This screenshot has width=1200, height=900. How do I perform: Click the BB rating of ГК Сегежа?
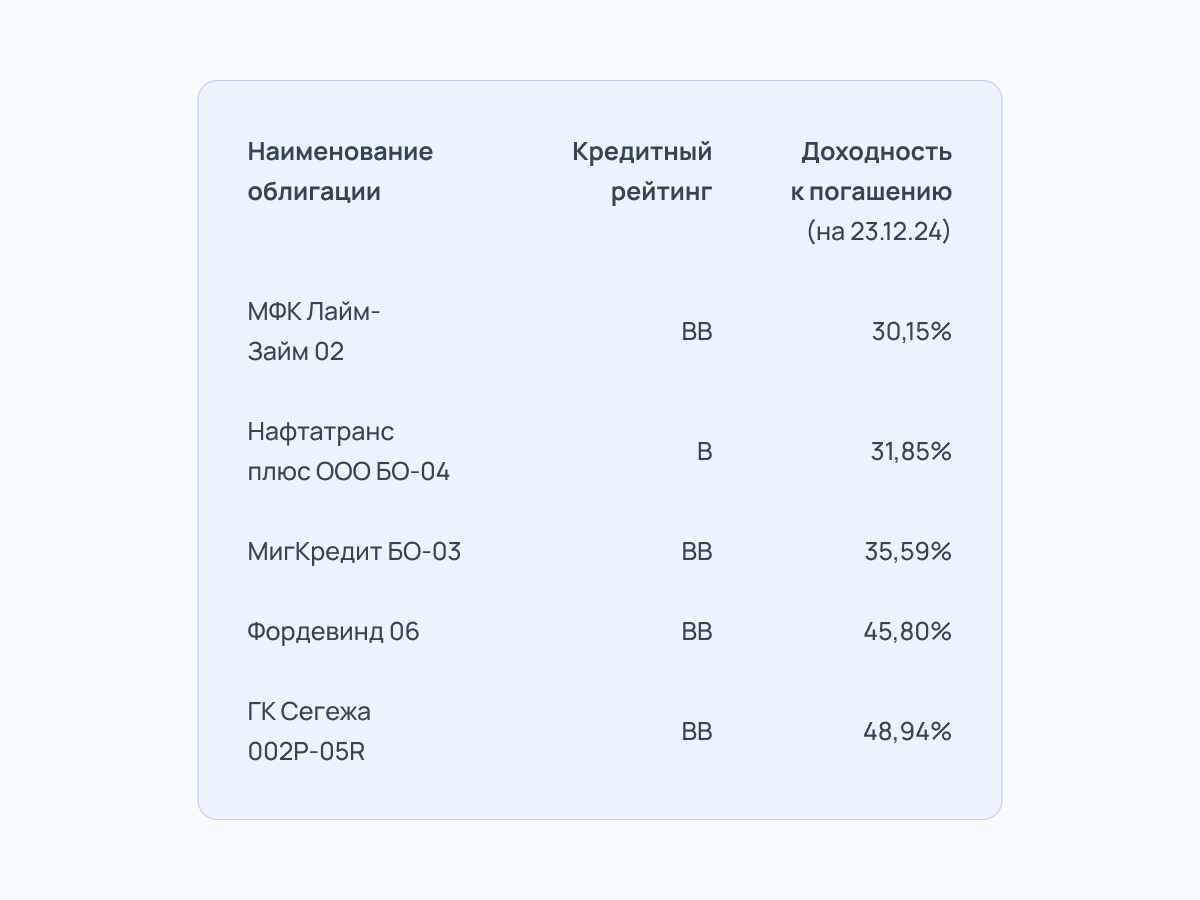pos(697,732)
